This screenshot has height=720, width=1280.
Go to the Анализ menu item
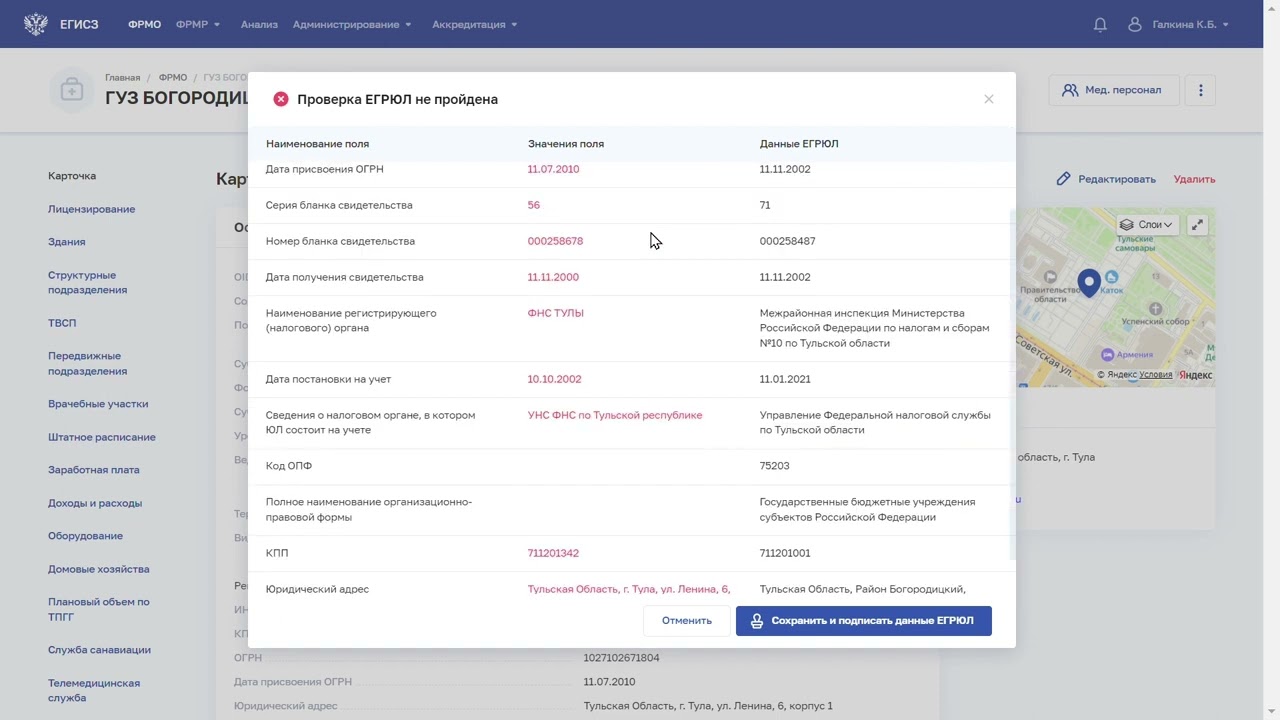(x=259, y=24)
